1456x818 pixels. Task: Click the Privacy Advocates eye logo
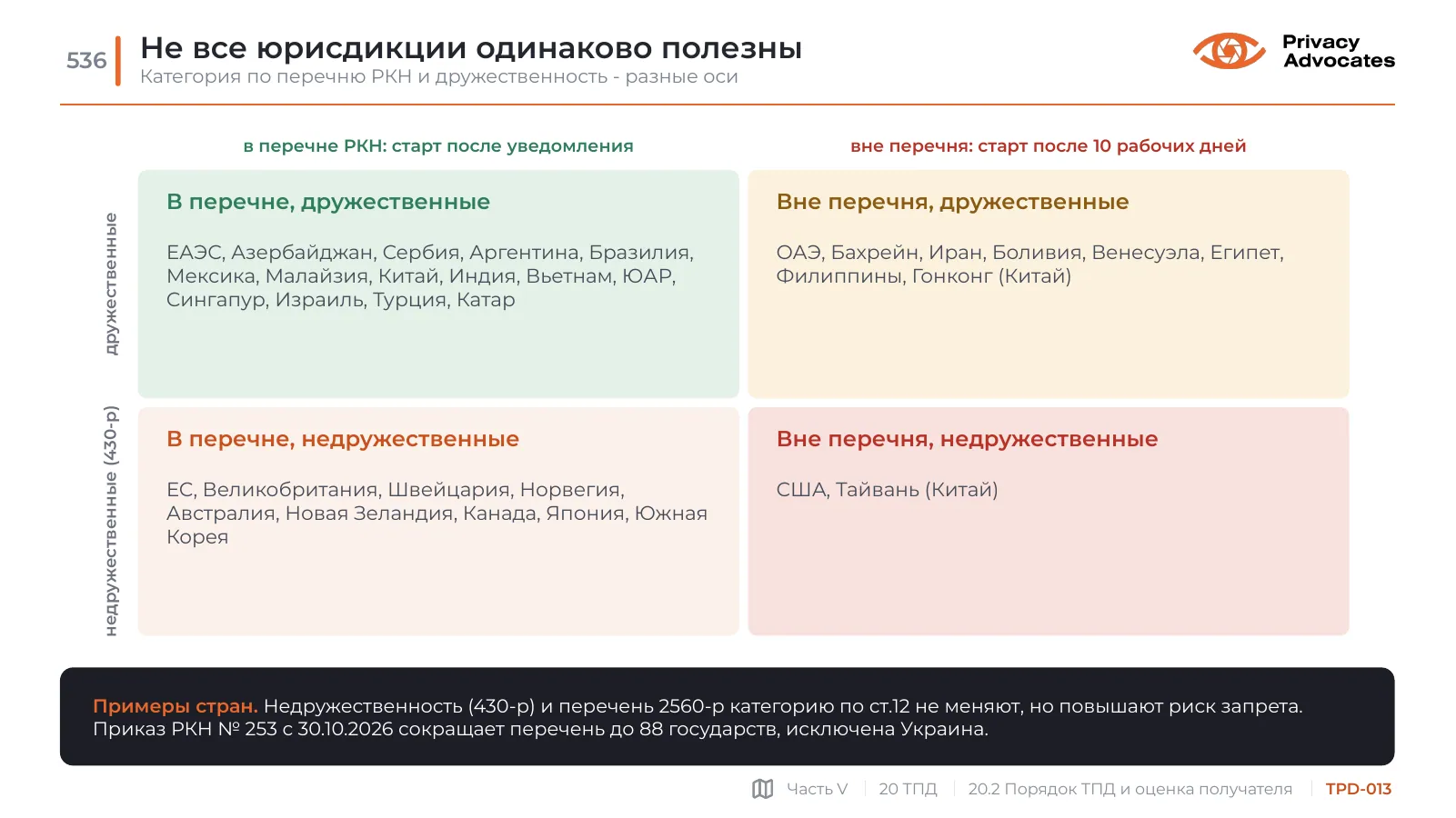click(1229, 51)
